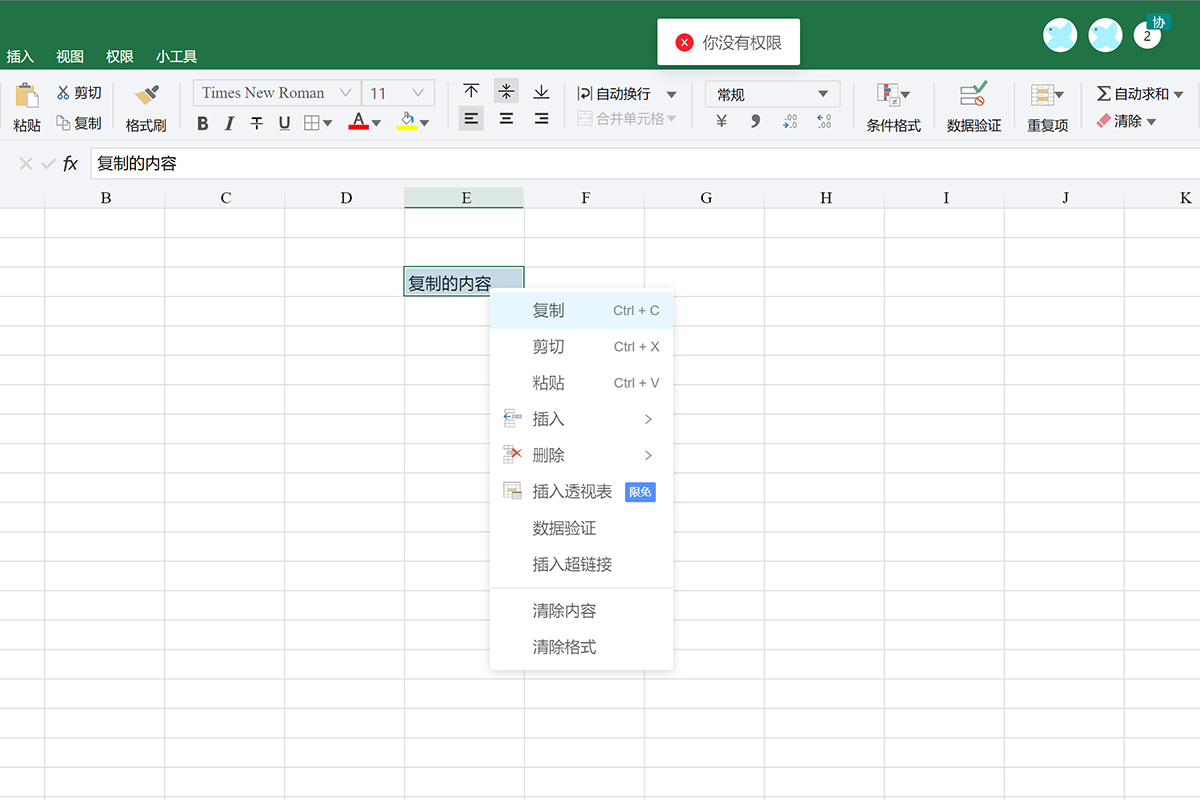Choose 剪切 in the context menu

click(581, 347)
